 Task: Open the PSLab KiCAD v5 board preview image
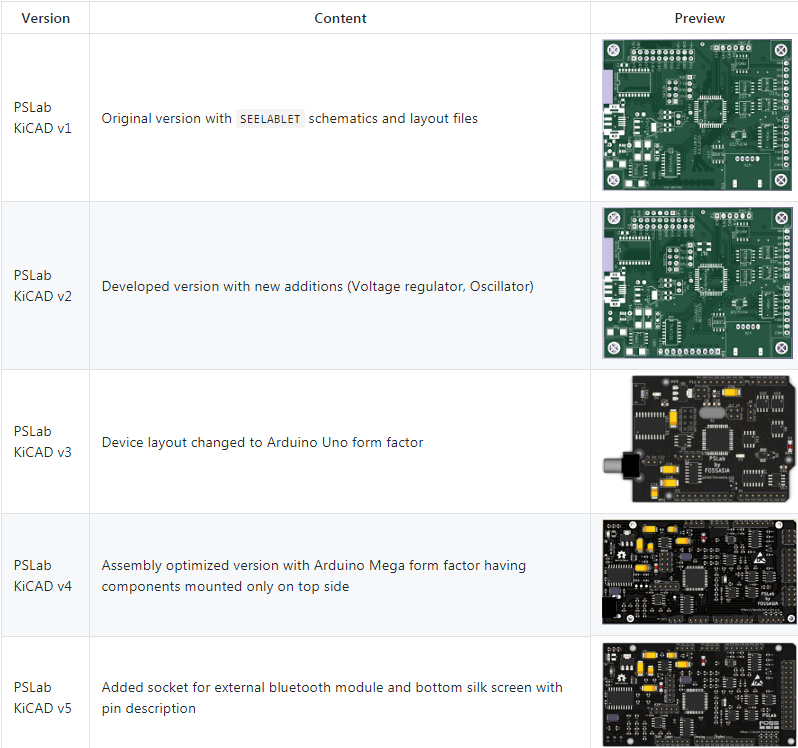tap(699, 695)
